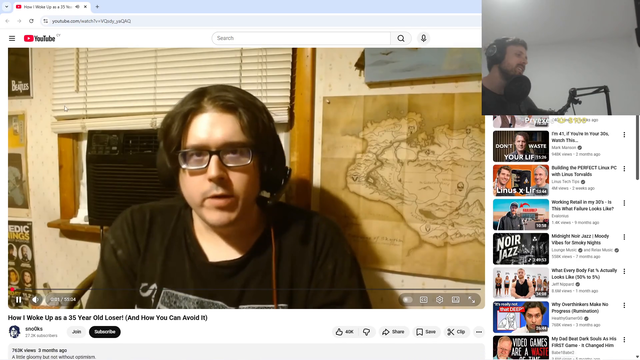Create a clip with the Clip button

pyautogui.click(x=456, y=332)
